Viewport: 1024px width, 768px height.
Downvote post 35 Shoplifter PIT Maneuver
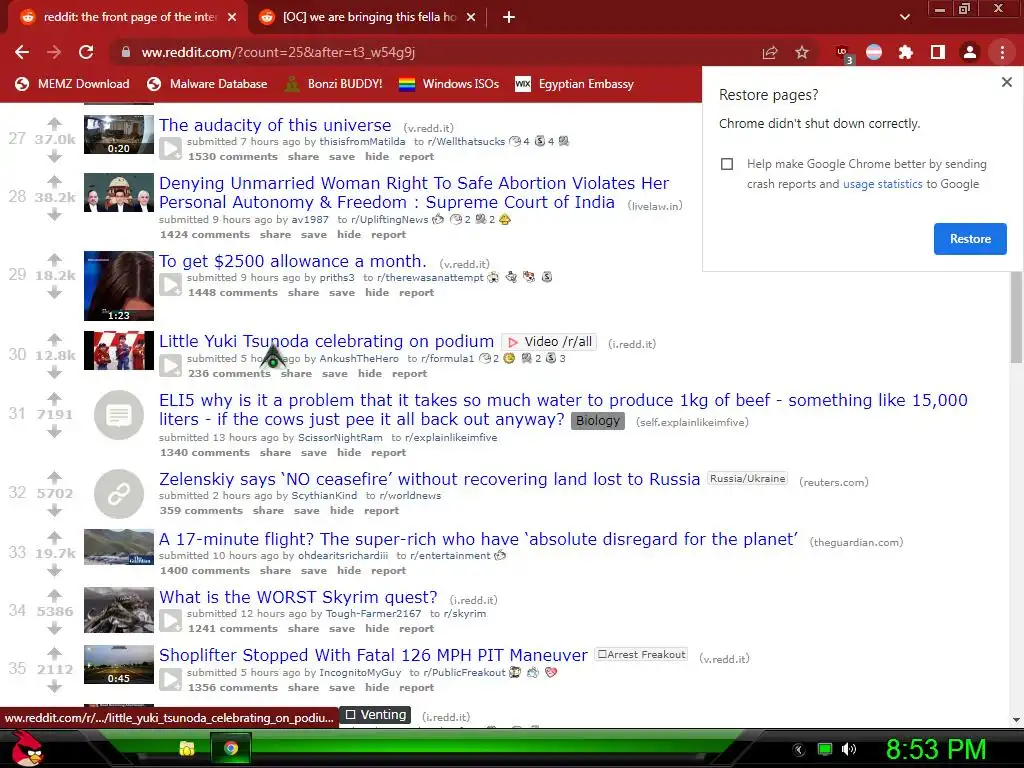point(55,686)
